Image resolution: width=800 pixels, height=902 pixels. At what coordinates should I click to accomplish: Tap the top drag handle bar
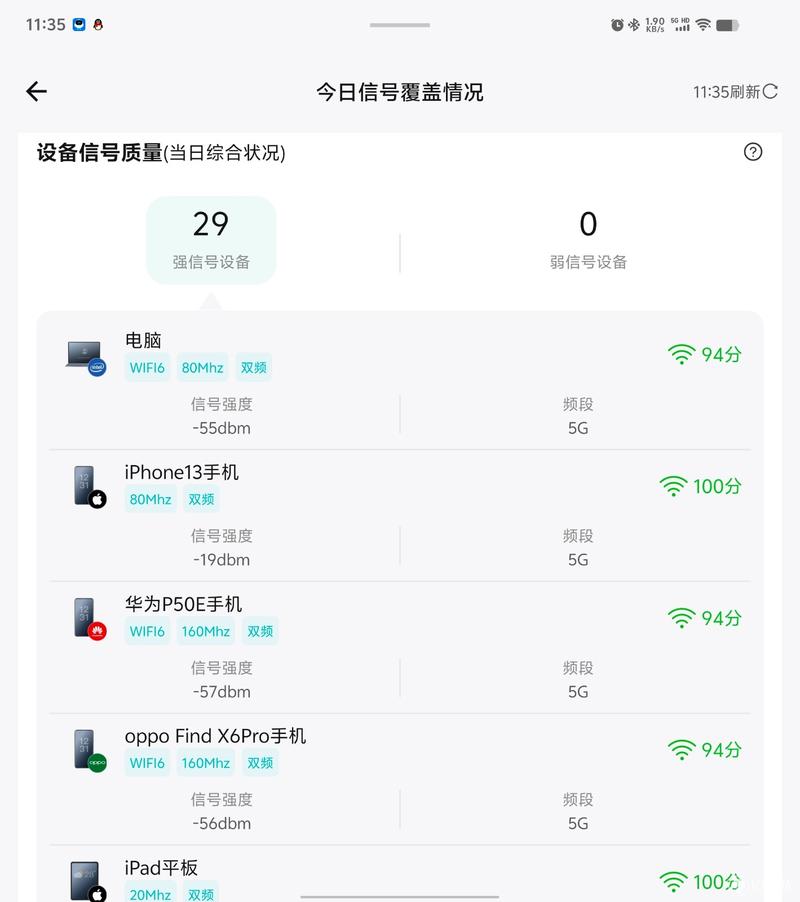[x=400, y=25]
